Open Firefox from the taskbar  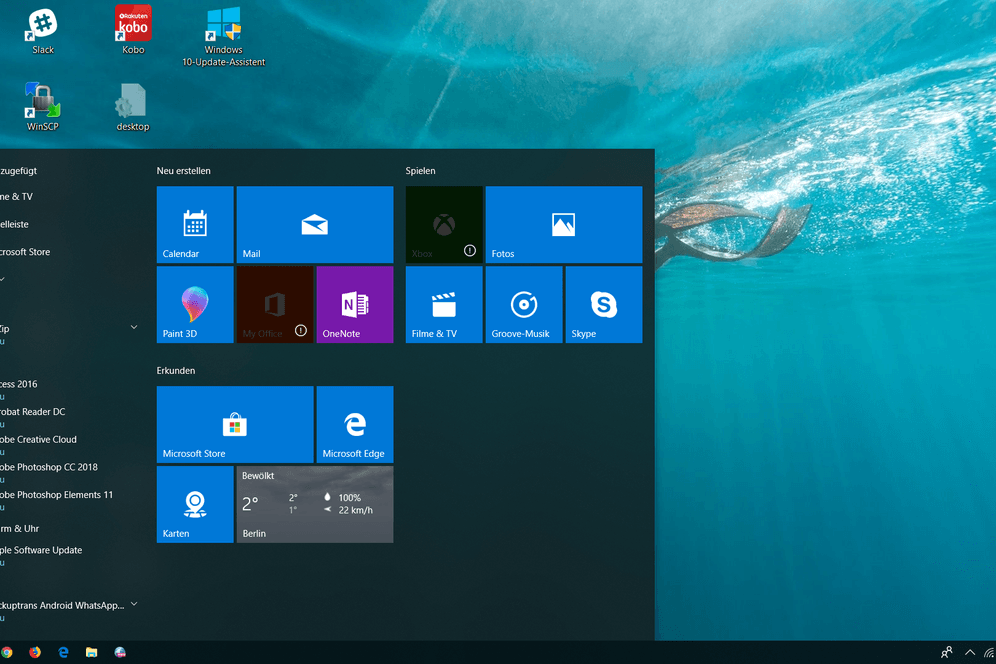(35, 653)
